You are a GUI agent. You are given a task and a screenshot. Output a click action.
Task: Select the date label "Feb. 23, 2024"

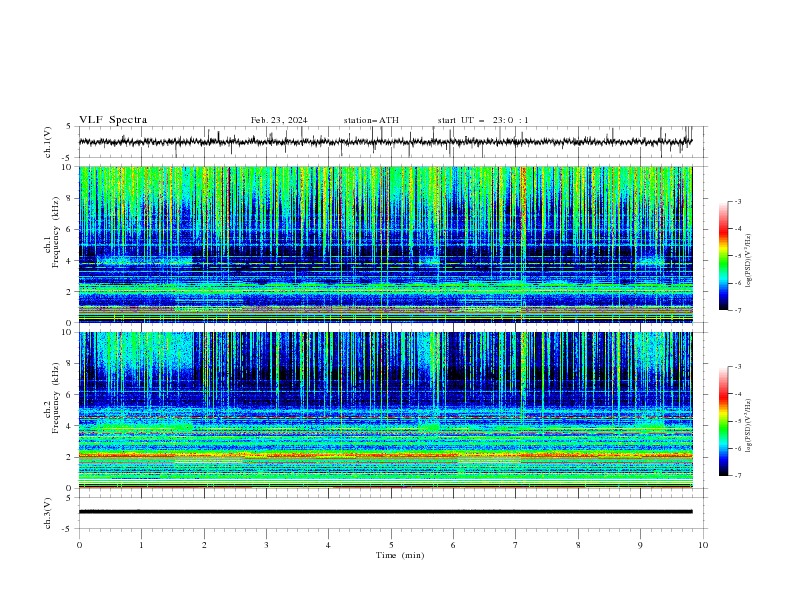(x=279, y=120)
